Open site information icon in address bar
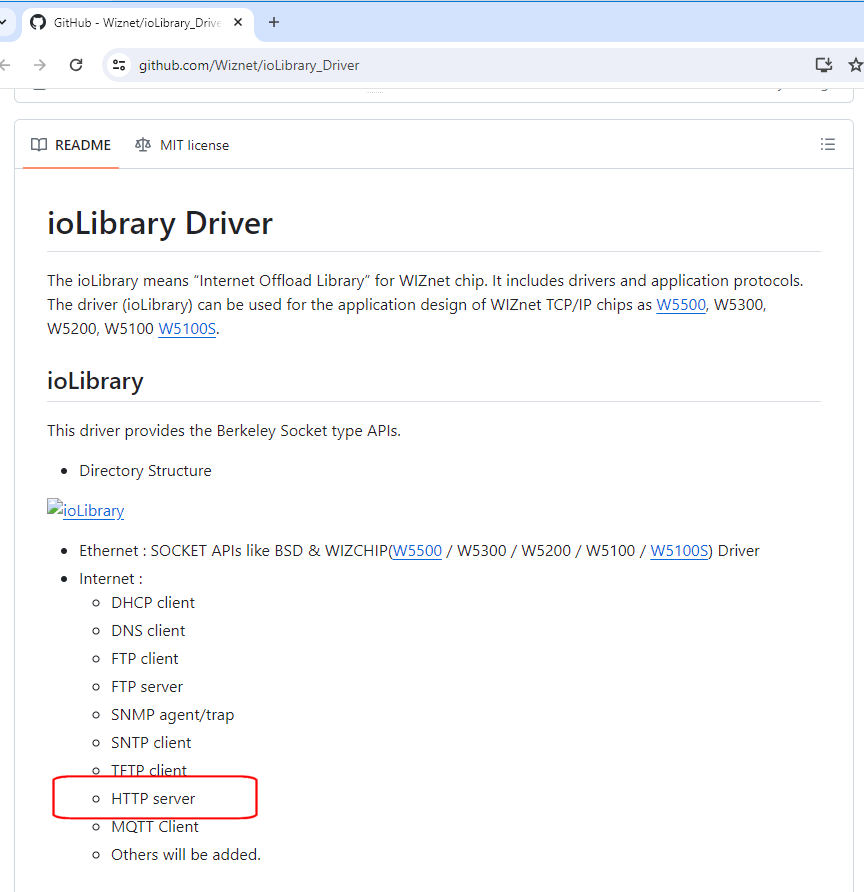 [119, 65]
